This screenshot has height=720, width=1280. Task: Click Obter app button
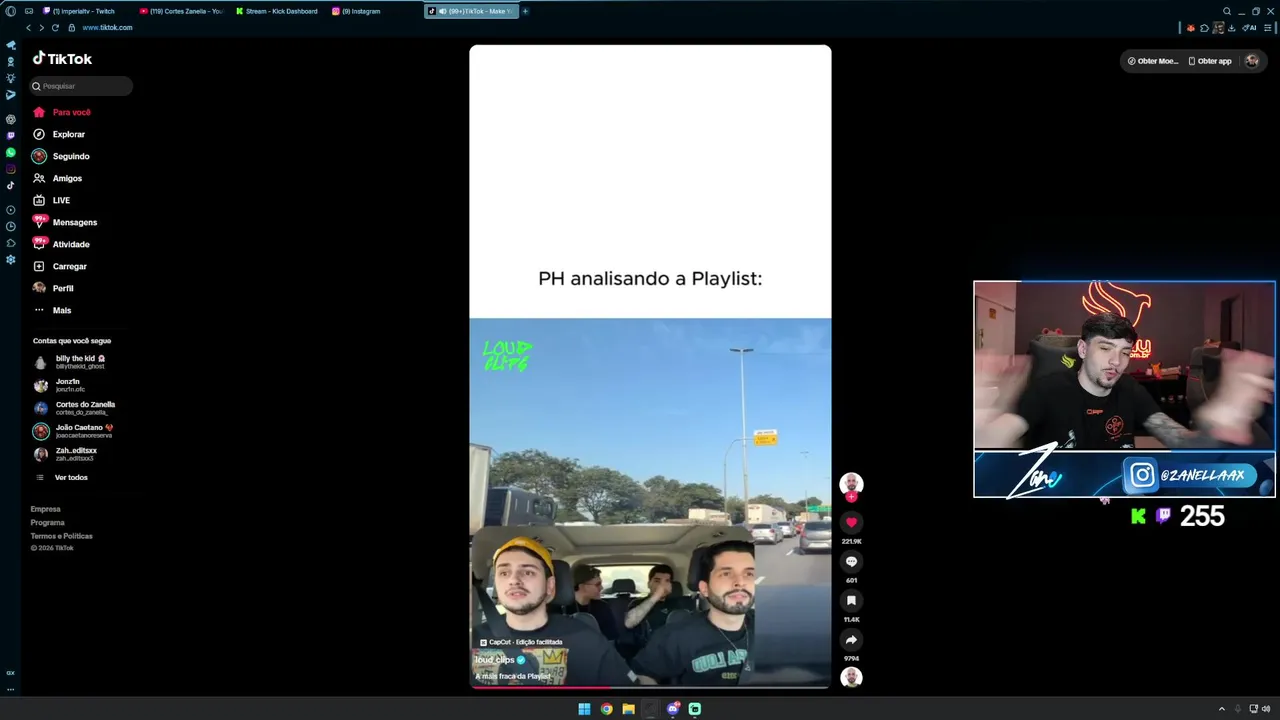[1210, 61]
